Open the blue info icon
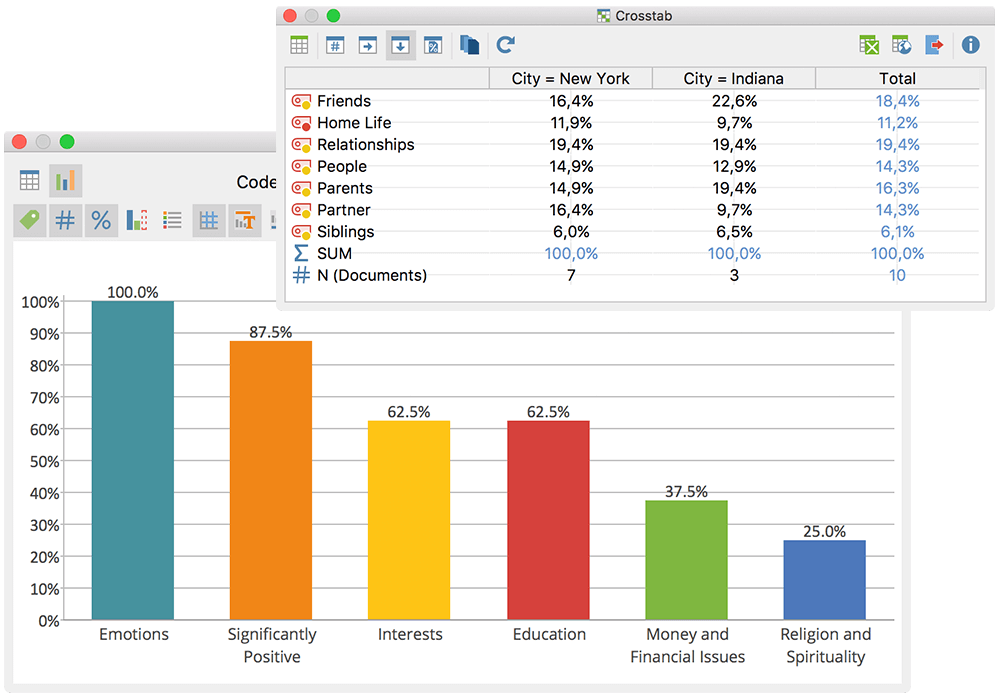 click(971, 45)
